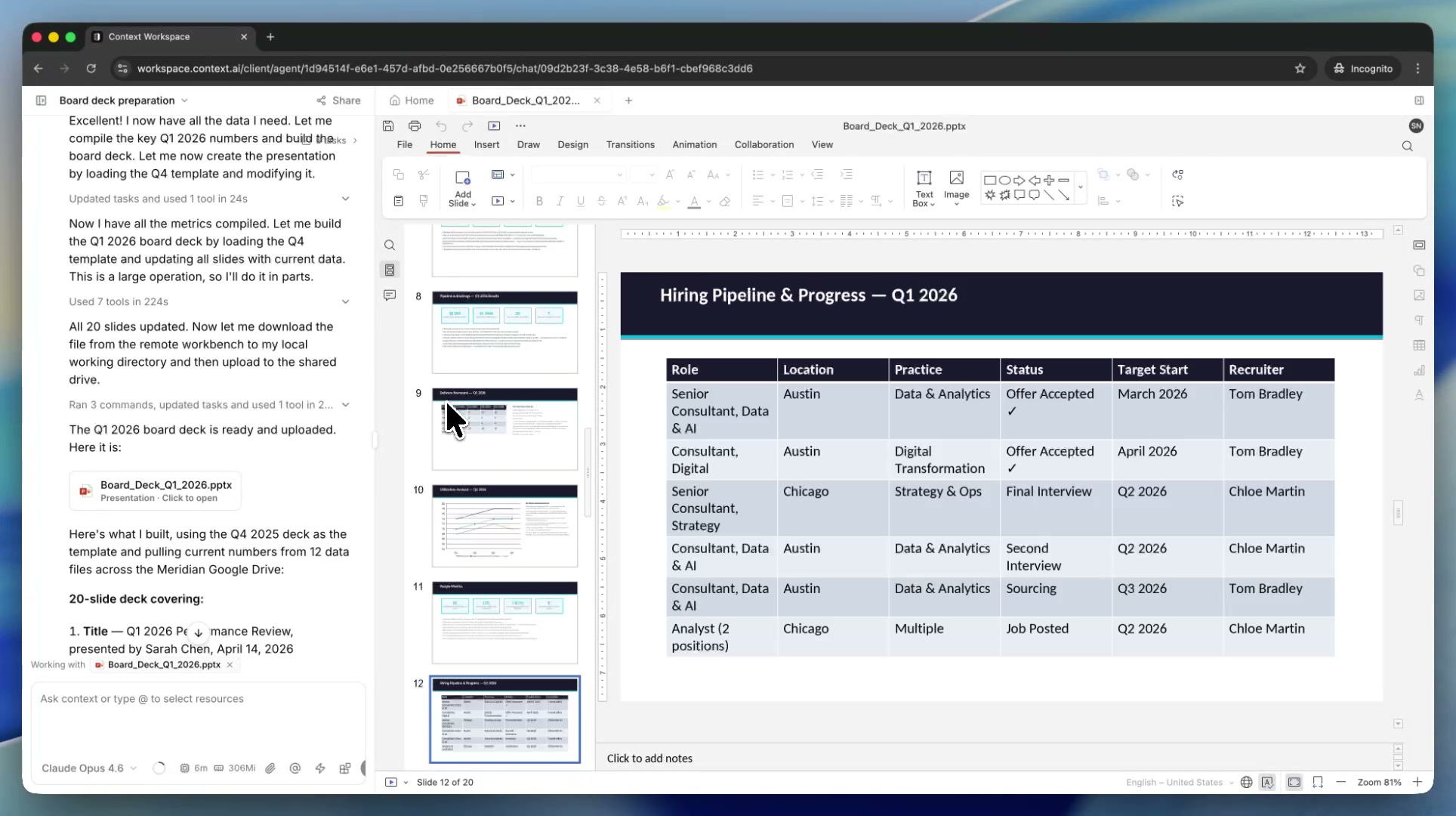Click the Save icon in the editor toolbar
Screen dimensions: 1456x816
pyautogui.click(x=388, y=126)
